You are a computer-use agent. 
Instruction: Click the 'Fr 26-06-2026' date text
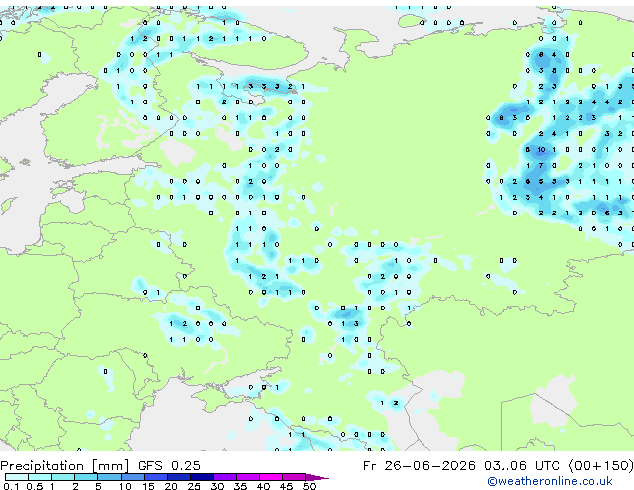tap(419, 465)
